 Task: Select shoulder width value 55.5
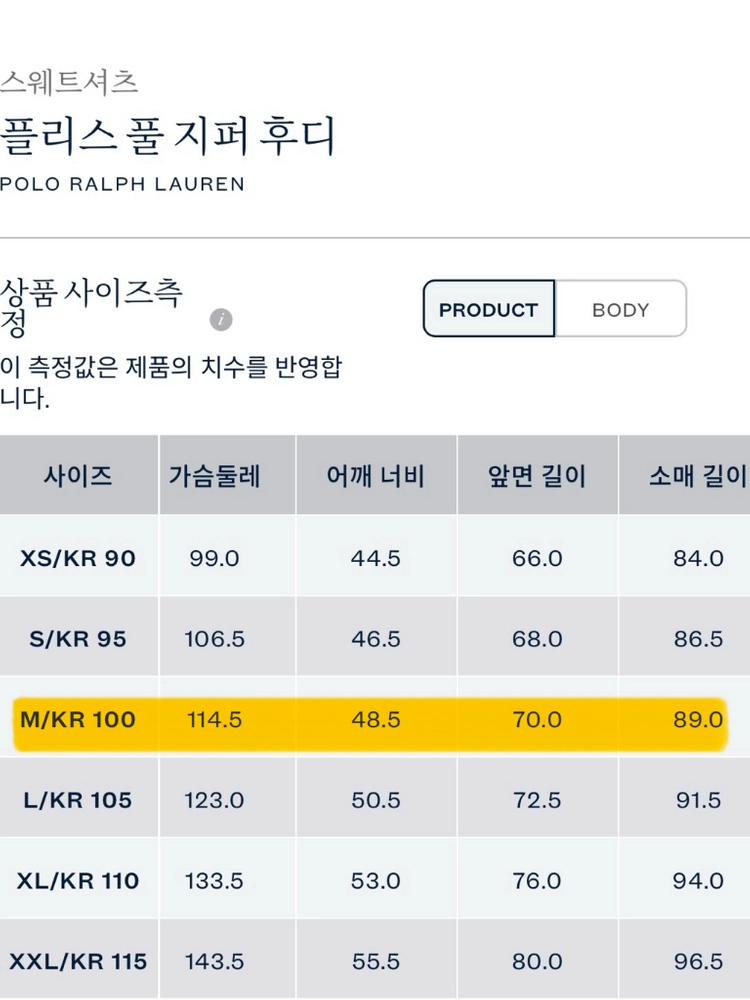[x=376, y=961]
